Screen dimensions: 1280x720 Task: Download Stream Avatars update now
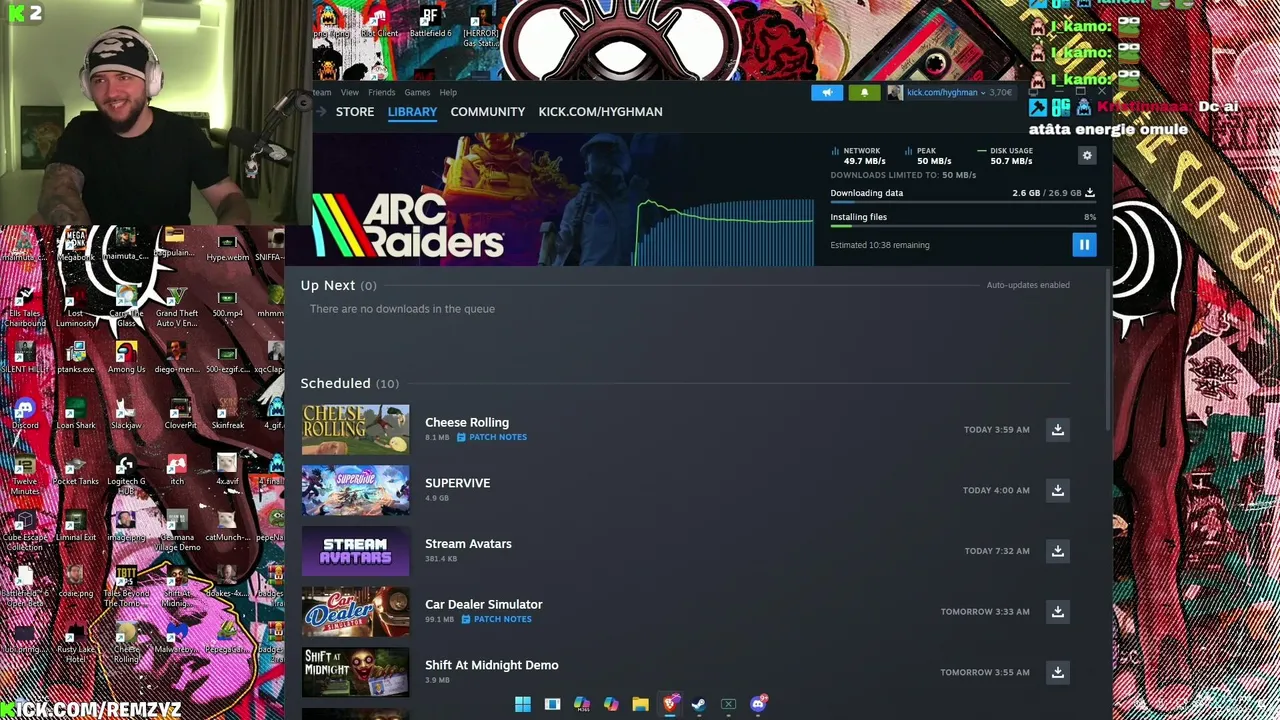(1057, 551)
